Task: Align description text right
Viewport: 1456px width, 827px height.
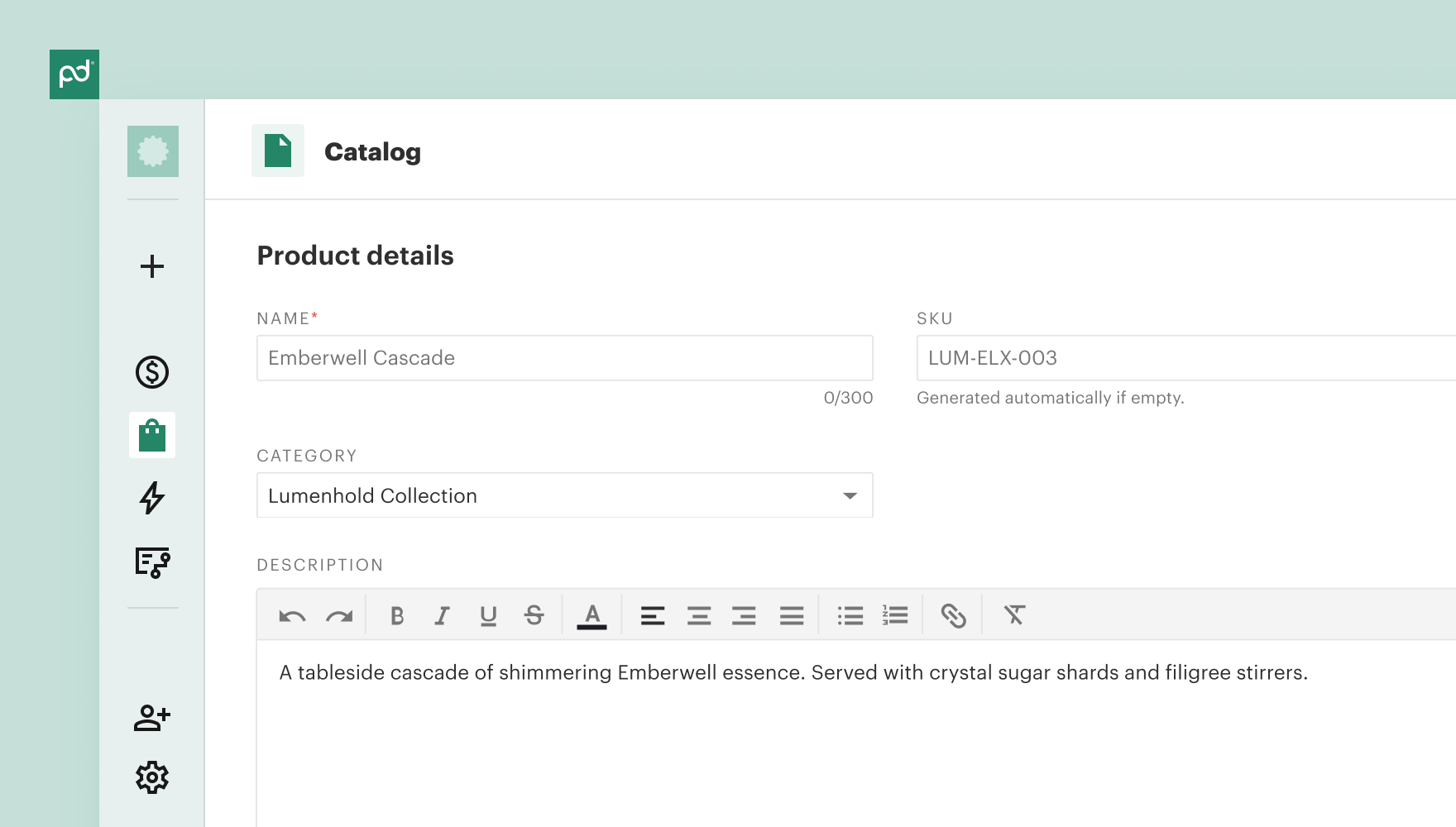Action: 744,615
